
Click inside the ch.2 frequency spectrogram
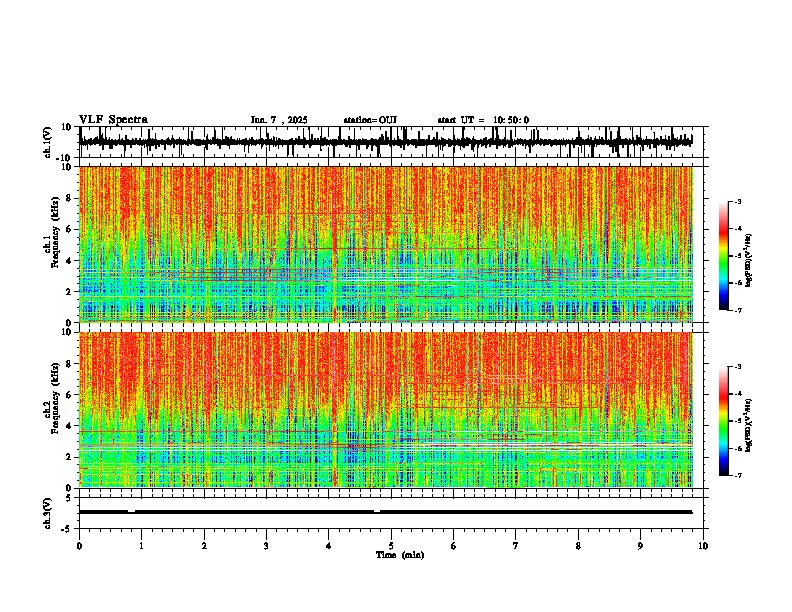tap(386, 410)
